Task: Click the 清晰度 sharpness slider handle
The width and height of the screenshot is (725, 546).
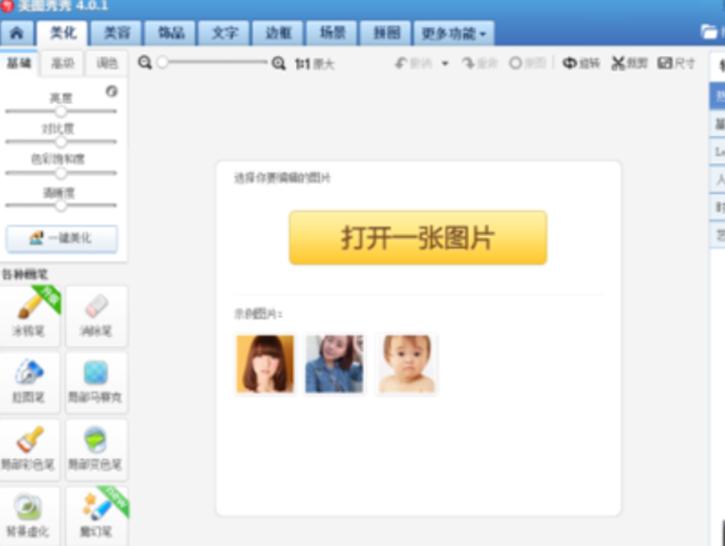Action: pos(61,206)
